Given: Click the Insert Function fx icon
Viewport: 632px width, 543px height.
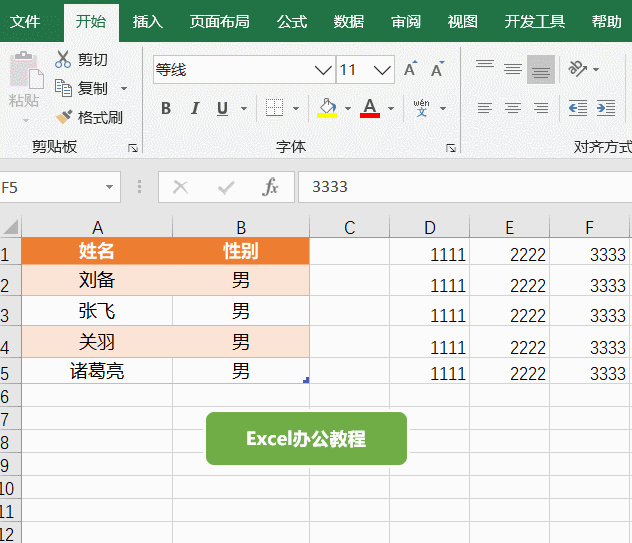Looking at the screenshot, I should [x=270, y=187].
